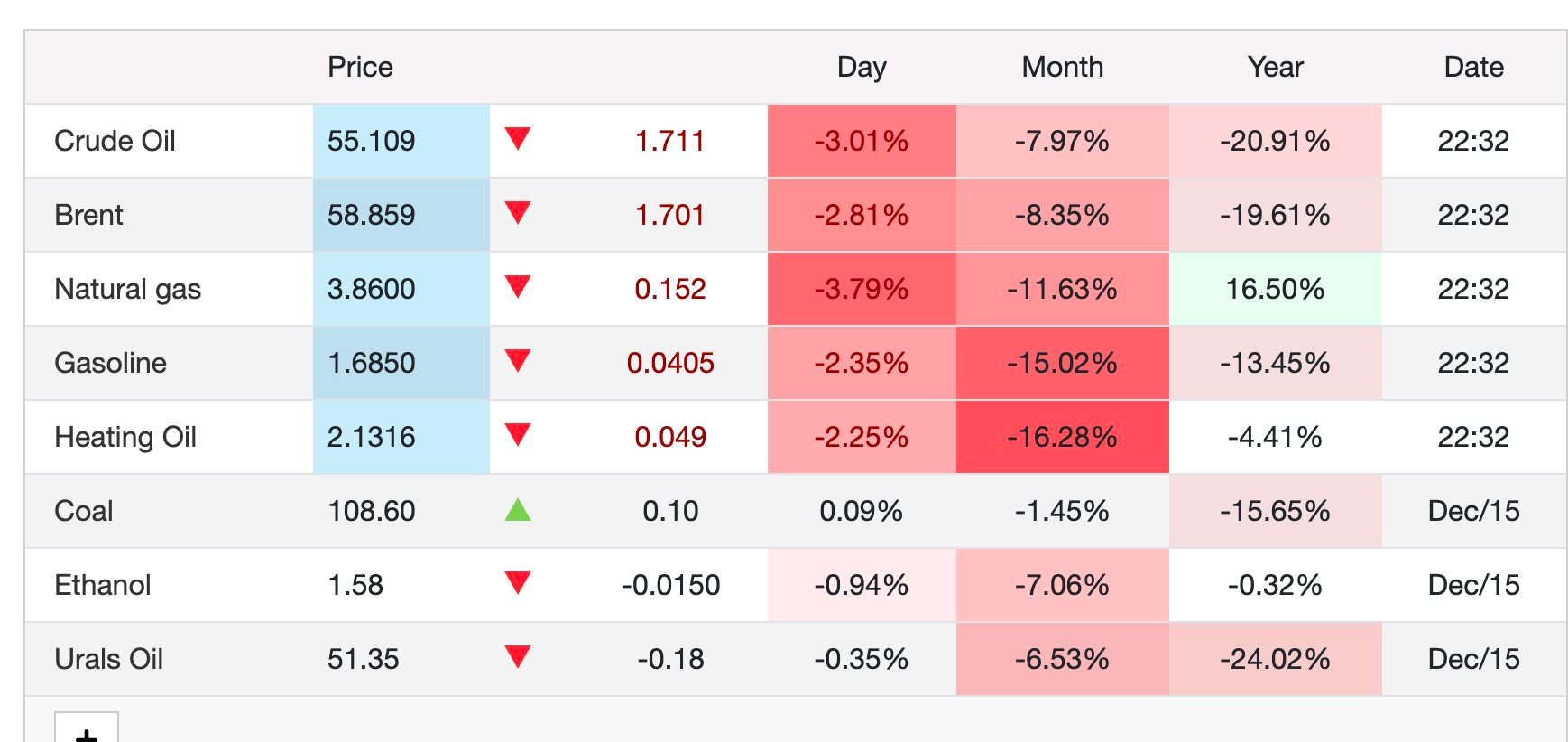Click the Brent price 58.859 cell
The height and width of the screenshot is (742, 1568).
pyautogui.click(x=372, y=215)
